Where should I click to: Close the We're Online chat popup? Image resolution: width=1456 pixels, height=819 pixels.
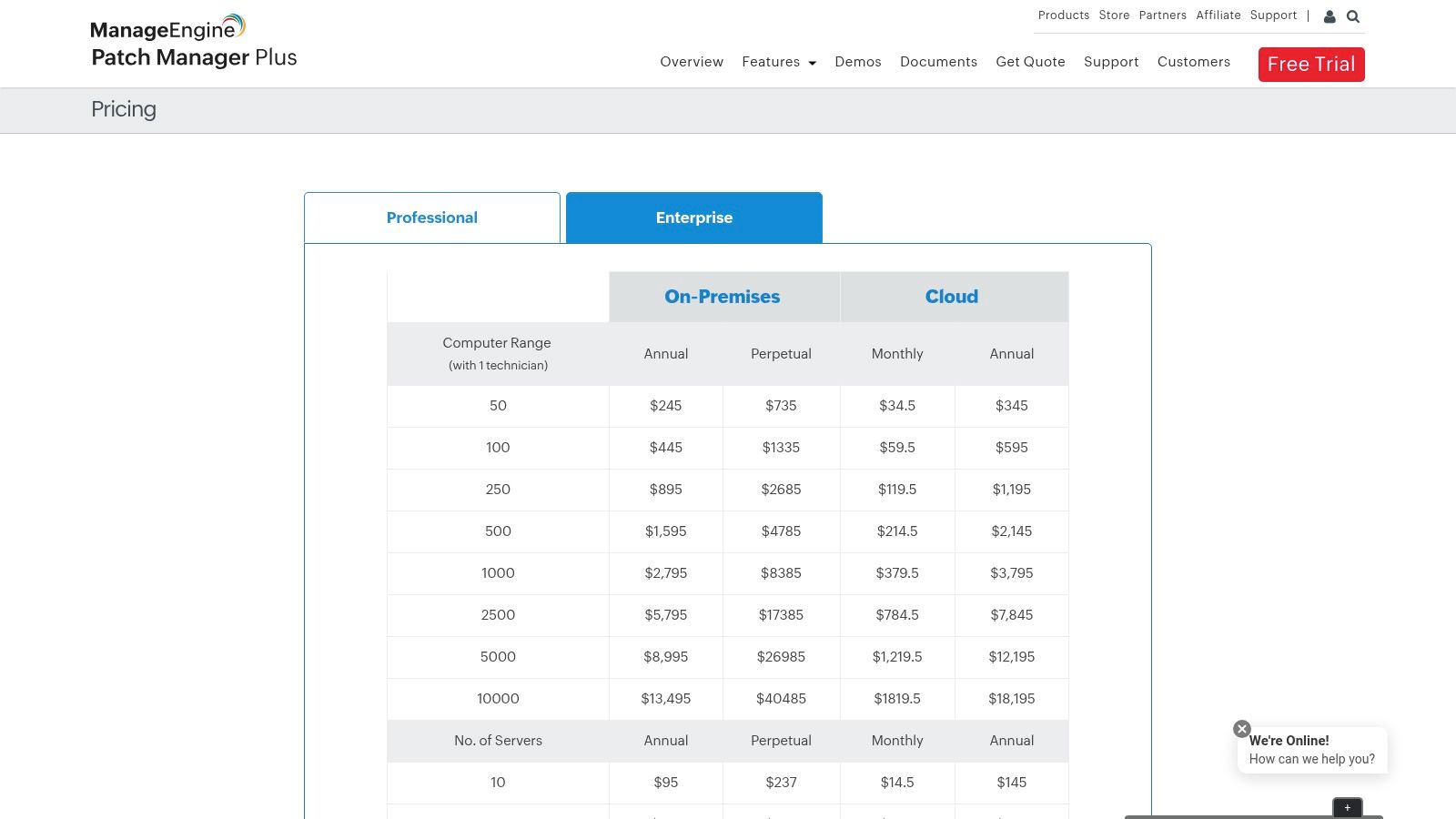(1242, 729)
